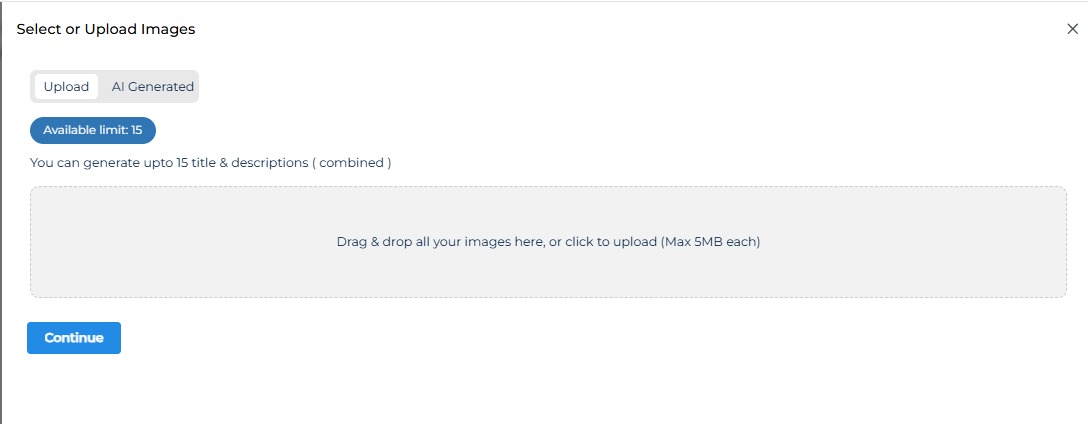
Task: Click the 'Max 5MB each' upload hint text
Action: click(x=710, y=242)
